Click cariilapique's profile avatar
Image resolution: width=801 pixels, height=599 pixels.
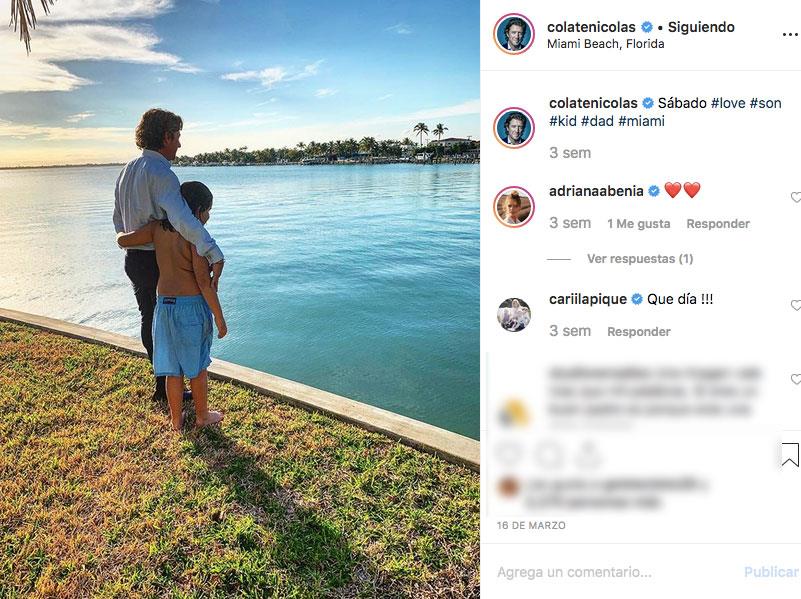pos(514,315)
